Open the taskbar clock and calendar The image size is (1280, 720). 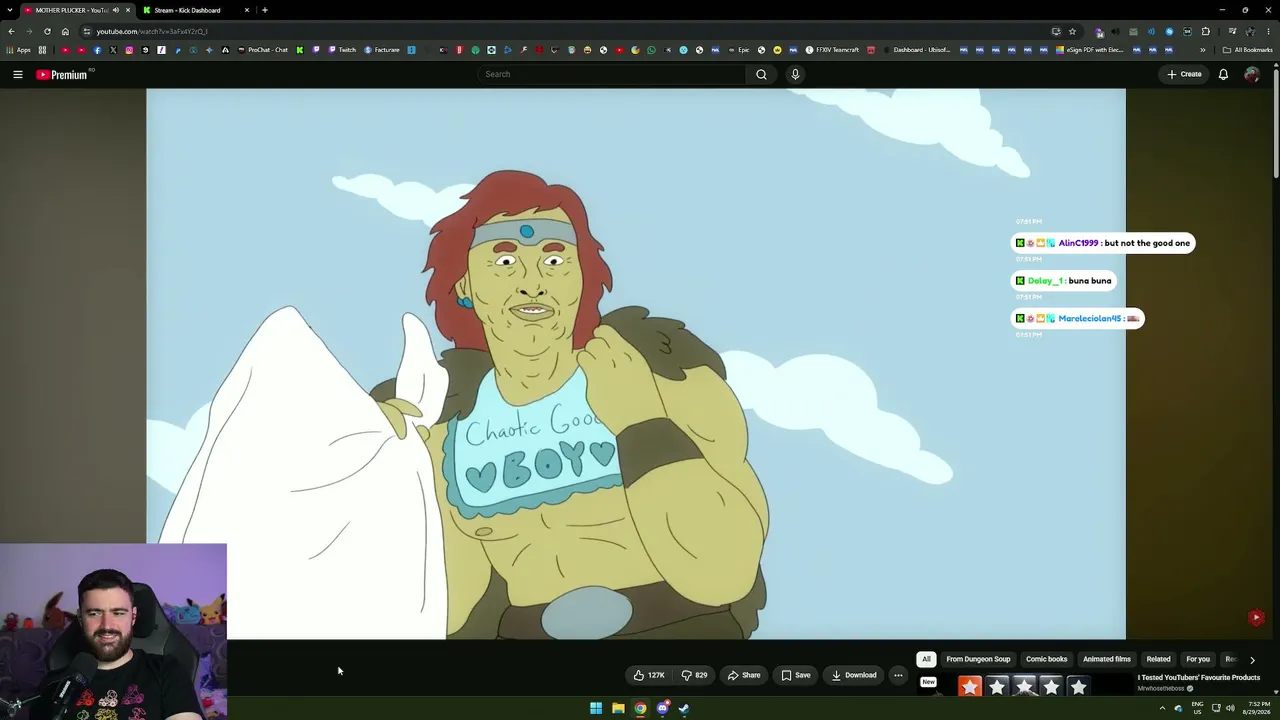tap(1259, 708)
